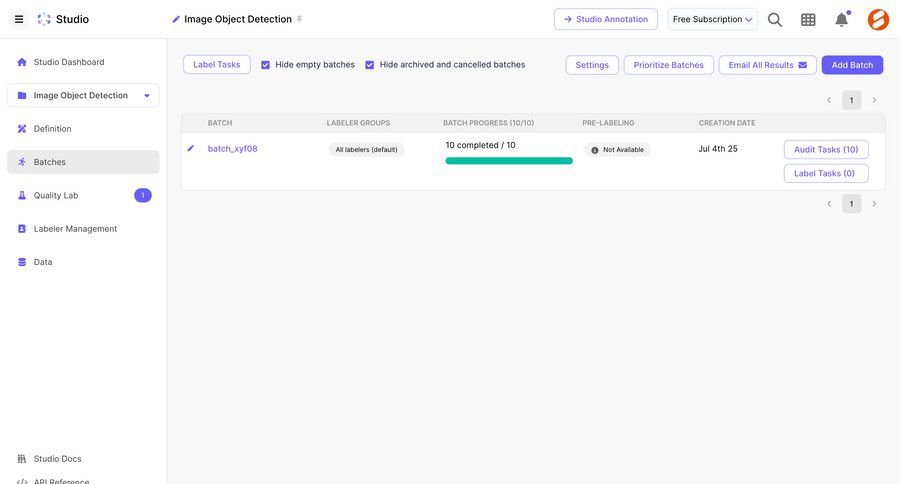
Task: Click Email All Results button
Action: (767, 65)
